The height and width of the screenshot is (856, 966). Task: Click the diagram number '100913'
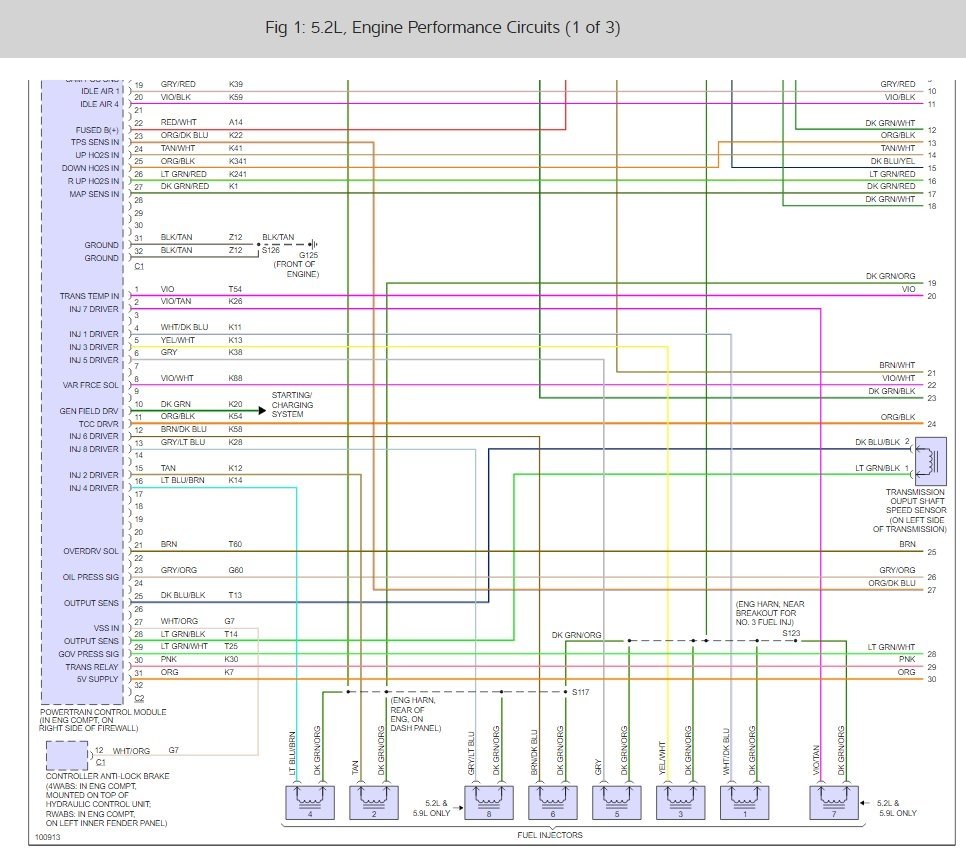pos(47,837)
